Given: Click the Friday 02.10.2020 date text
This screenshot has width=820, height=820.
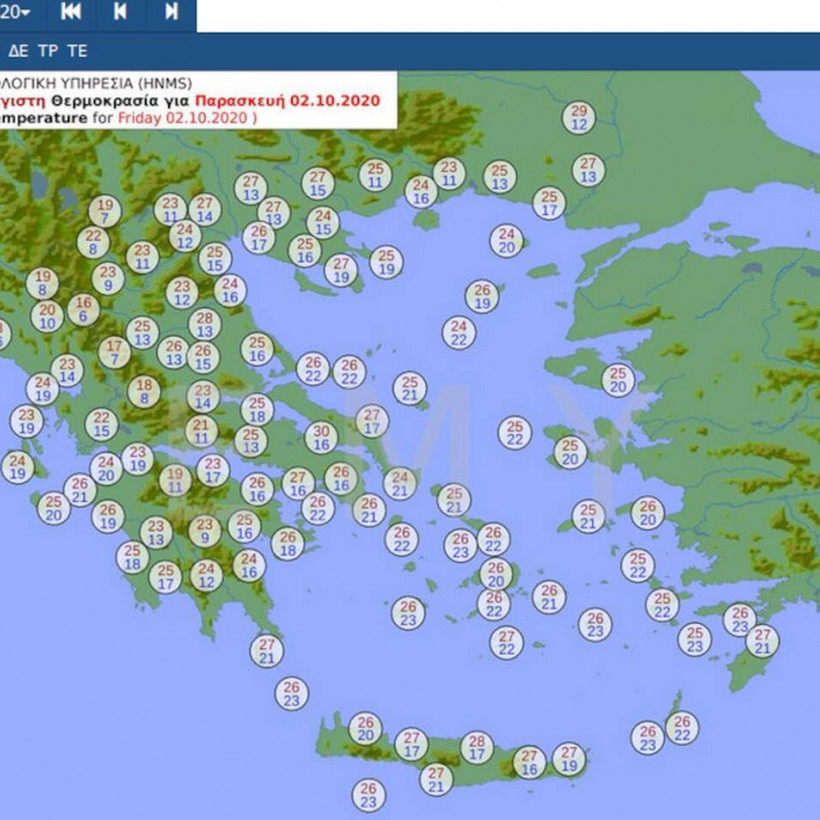Looking at the screenshot, I should (185, 118).
